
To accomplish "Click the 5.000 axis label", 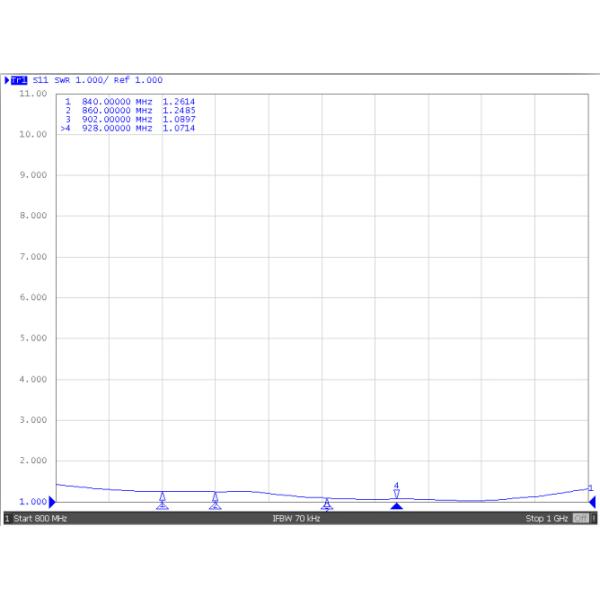I will [33, 338].
